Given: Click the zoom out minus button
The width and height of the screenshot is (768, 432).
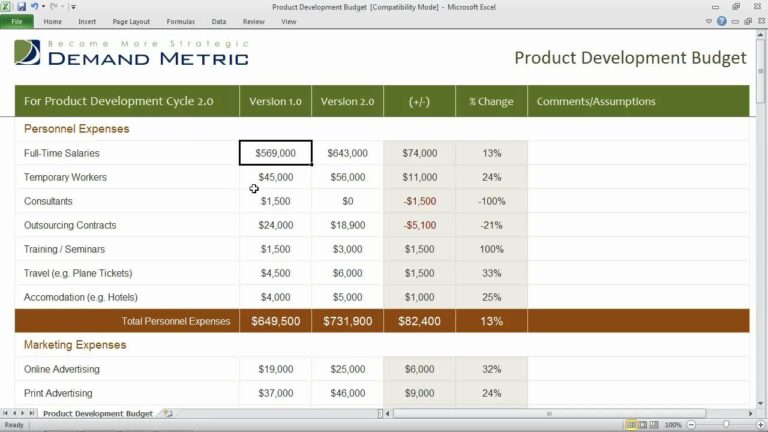Looking at the screenshot, I should 693,425.
